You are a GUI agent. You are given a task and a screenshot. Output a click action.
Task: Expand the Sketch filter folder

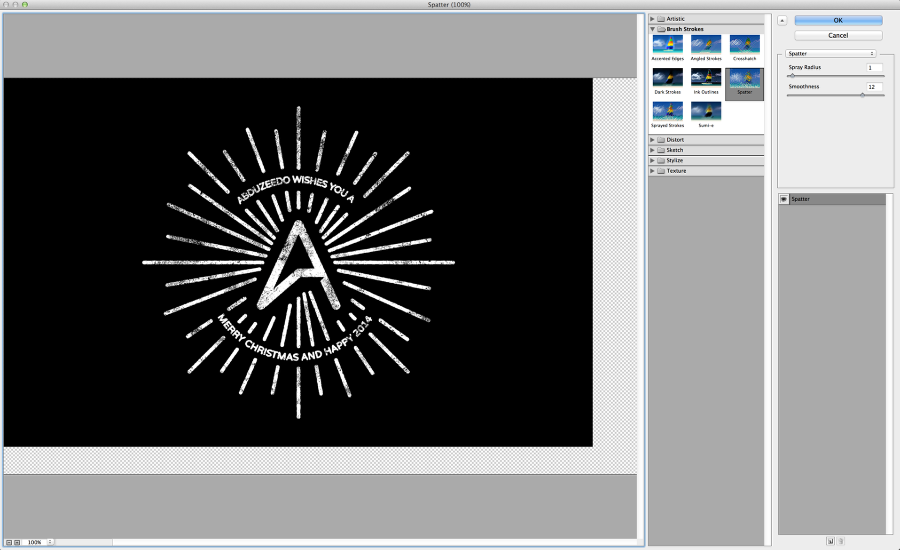[652, 150]
